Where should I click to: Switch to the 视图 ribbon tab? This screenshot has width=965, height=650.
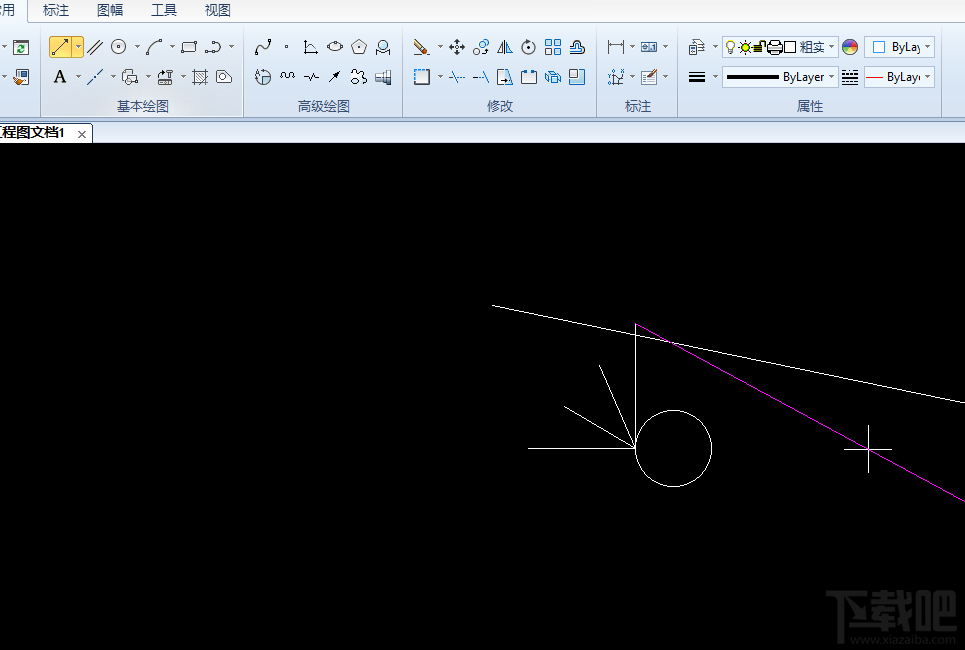(217, 11)
